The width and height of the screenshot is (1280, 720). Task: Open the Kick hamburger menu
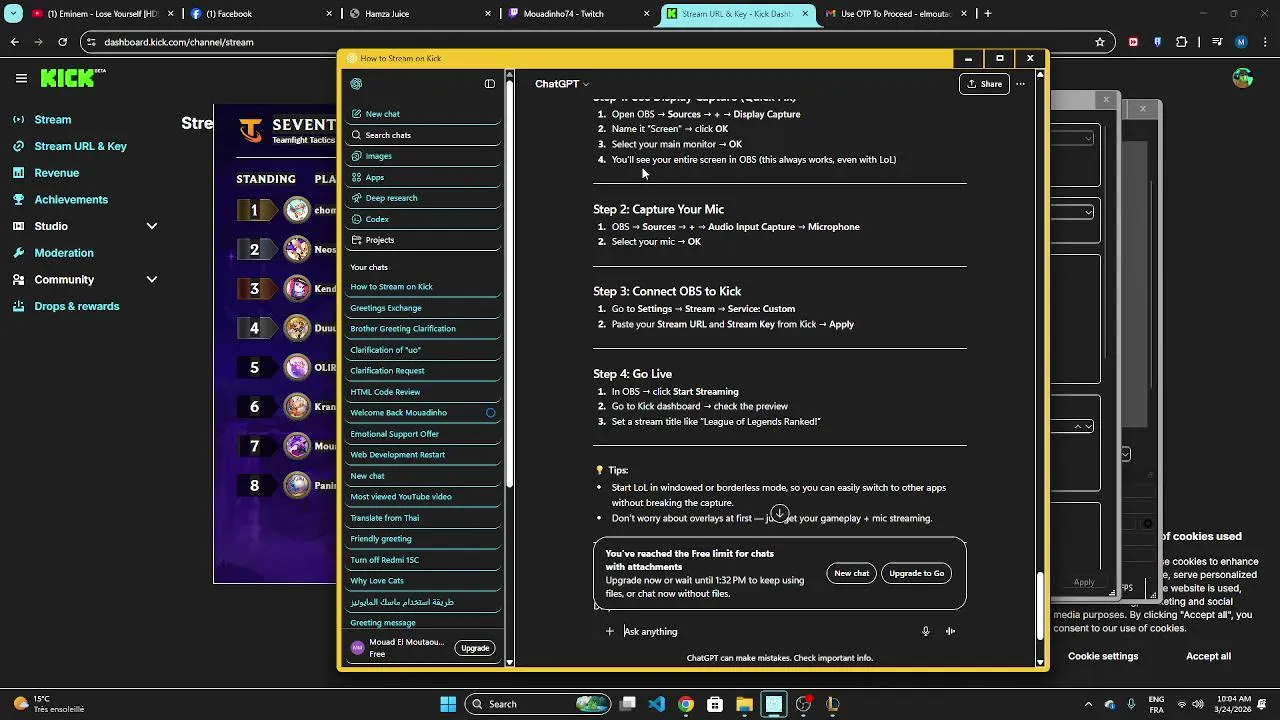pos(21,78)
